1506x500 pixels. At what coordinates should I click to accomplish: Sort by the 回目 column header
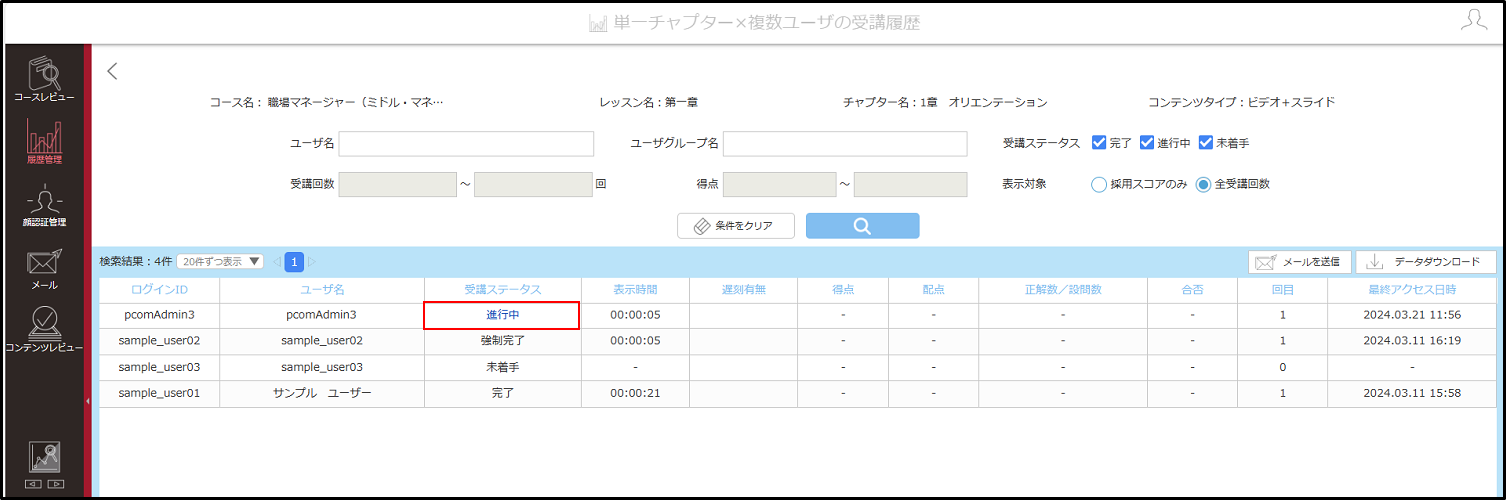coord(1282,289)
